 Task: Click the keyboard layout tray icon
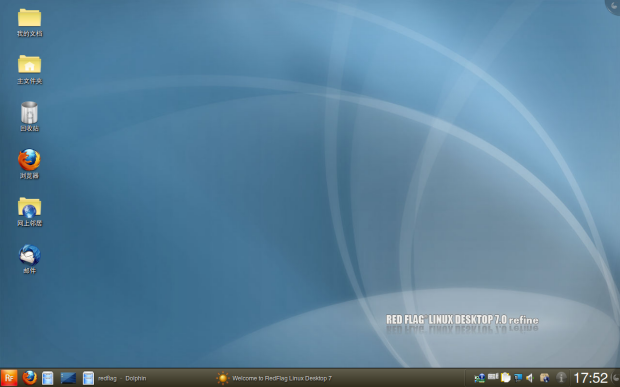pyautogui.click(x=493, y=377)
